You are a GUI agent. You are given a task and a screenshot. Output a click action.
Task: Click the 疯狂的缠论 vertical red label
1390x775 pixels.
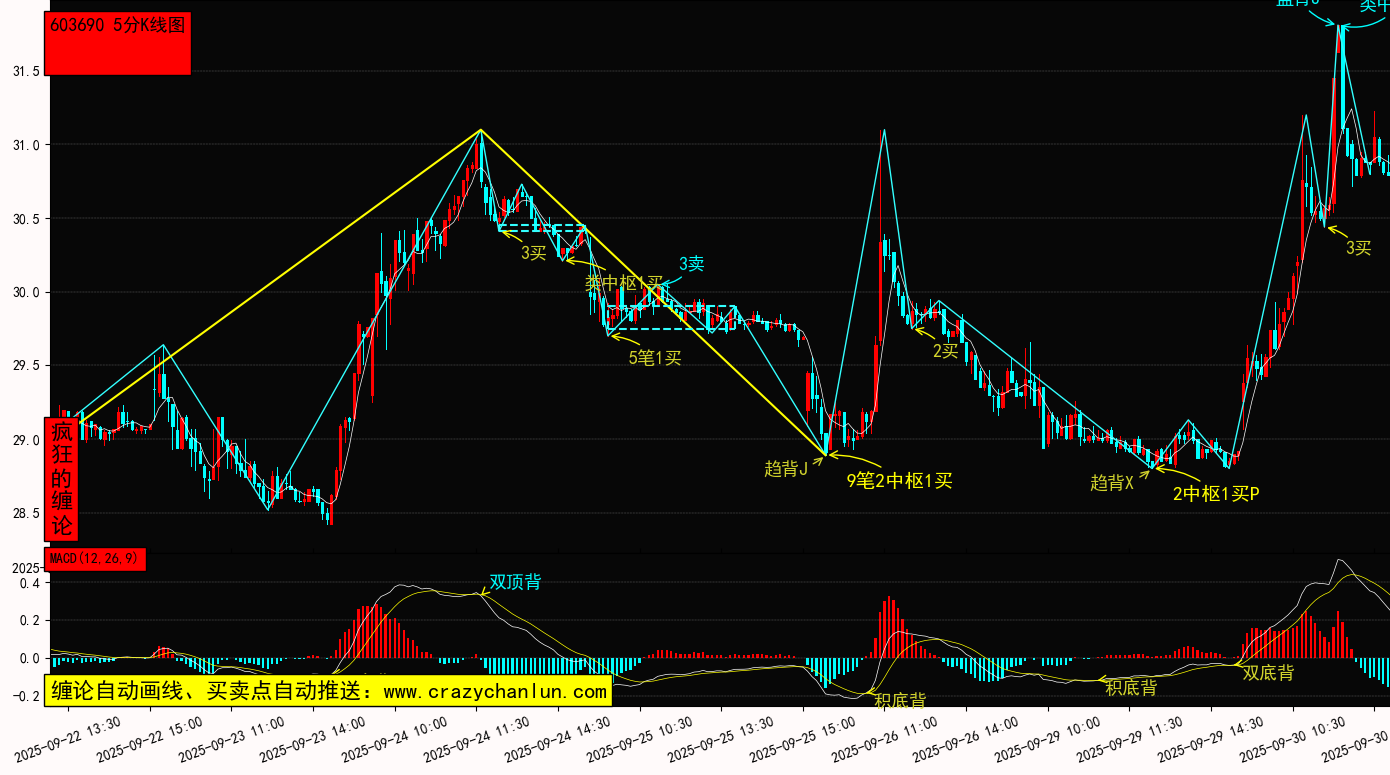(62, 478)
